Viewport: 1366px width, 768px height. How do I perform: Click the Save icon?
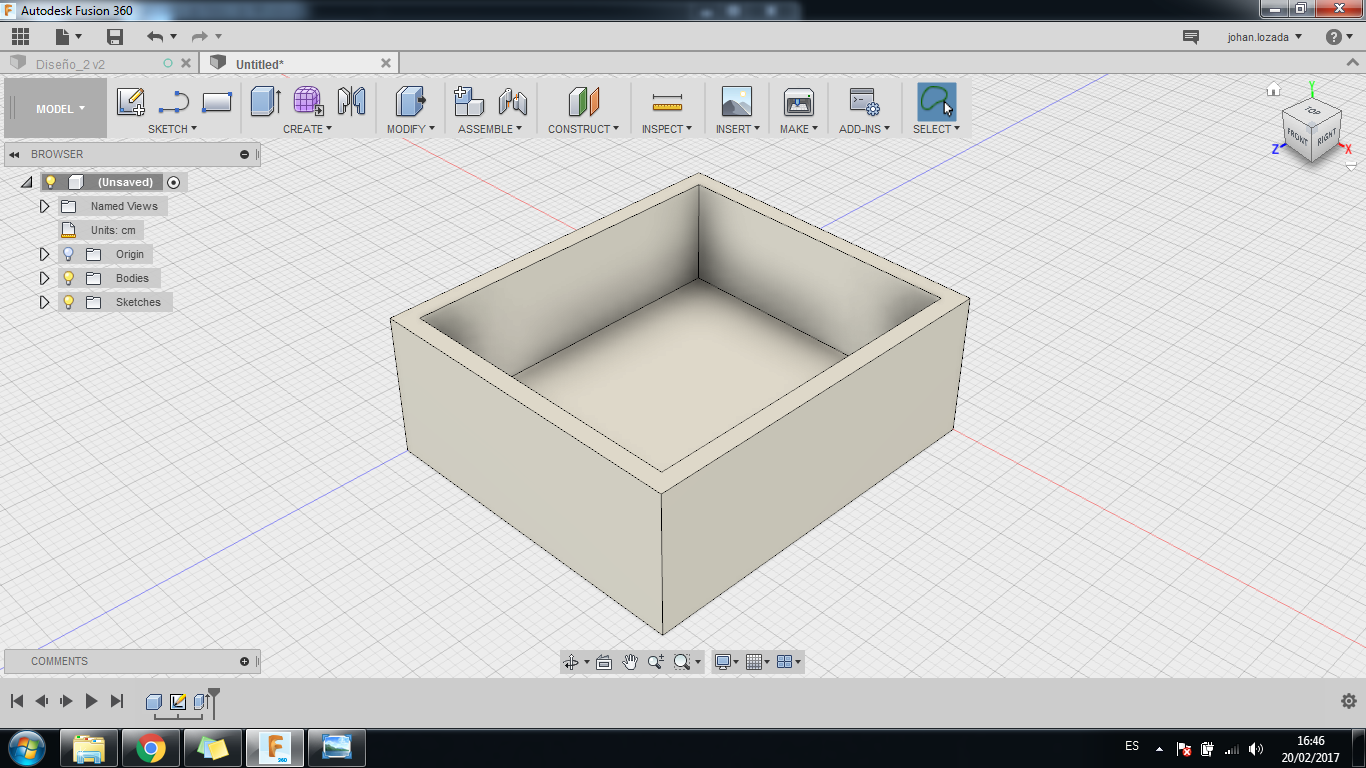pyautogui.click(x=115, y=37)
